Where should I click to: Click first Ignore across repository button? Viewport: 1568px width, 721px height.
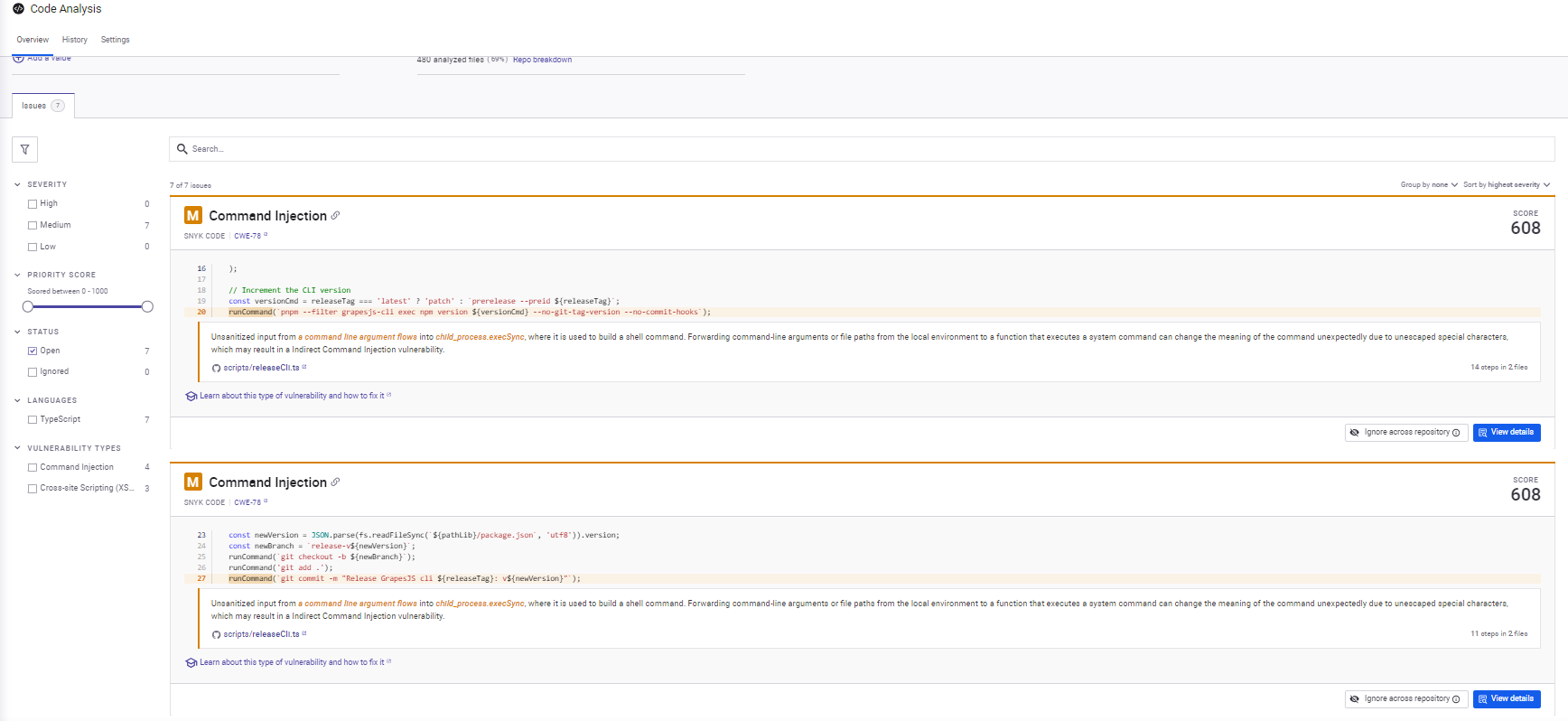point(1405,433)
